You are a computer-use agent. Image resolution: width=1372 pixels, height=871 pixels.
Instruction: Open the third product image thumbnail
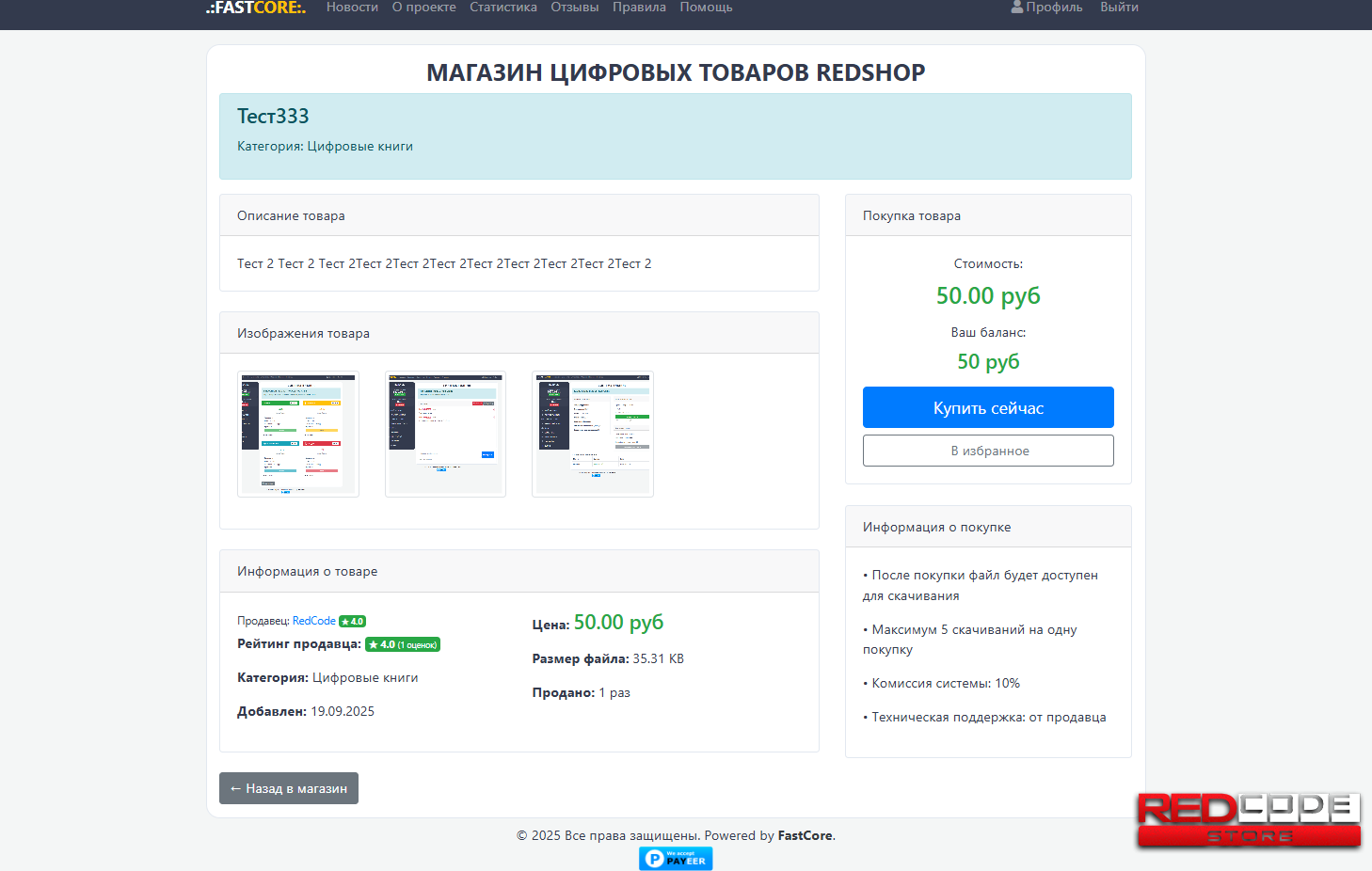click(593, 434)
